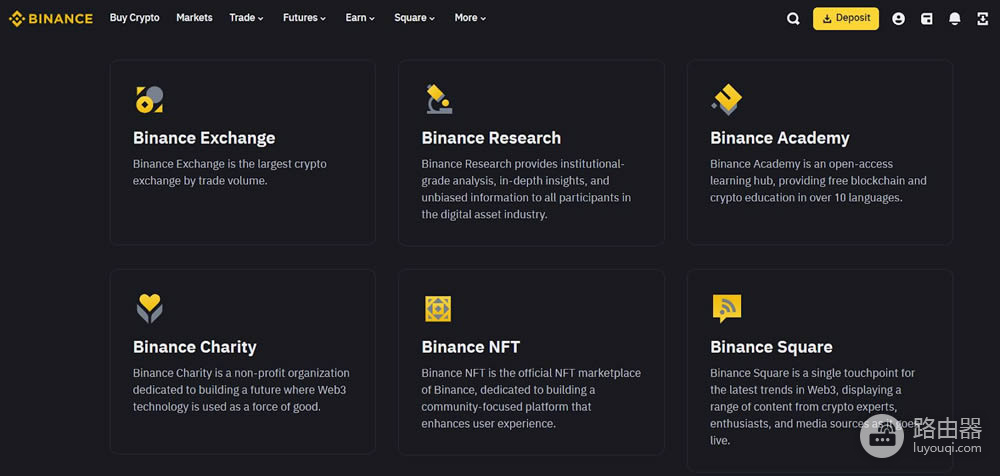Open the Binance Charity title link
This screenshot has height=476, width=1000.
pyautogui.click(x=195, y=347)
